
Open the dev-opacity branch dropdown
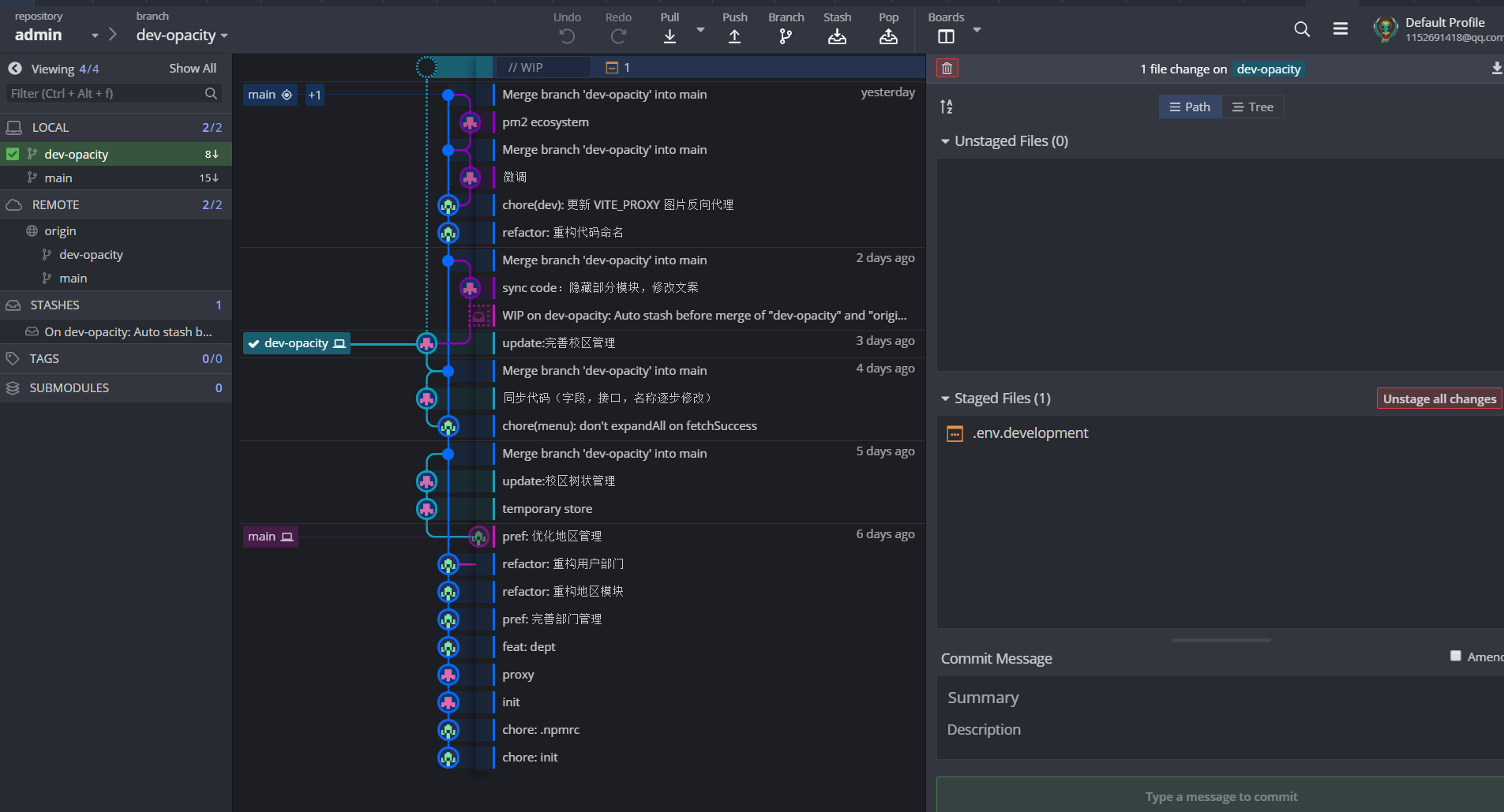(x=224, y=36)
